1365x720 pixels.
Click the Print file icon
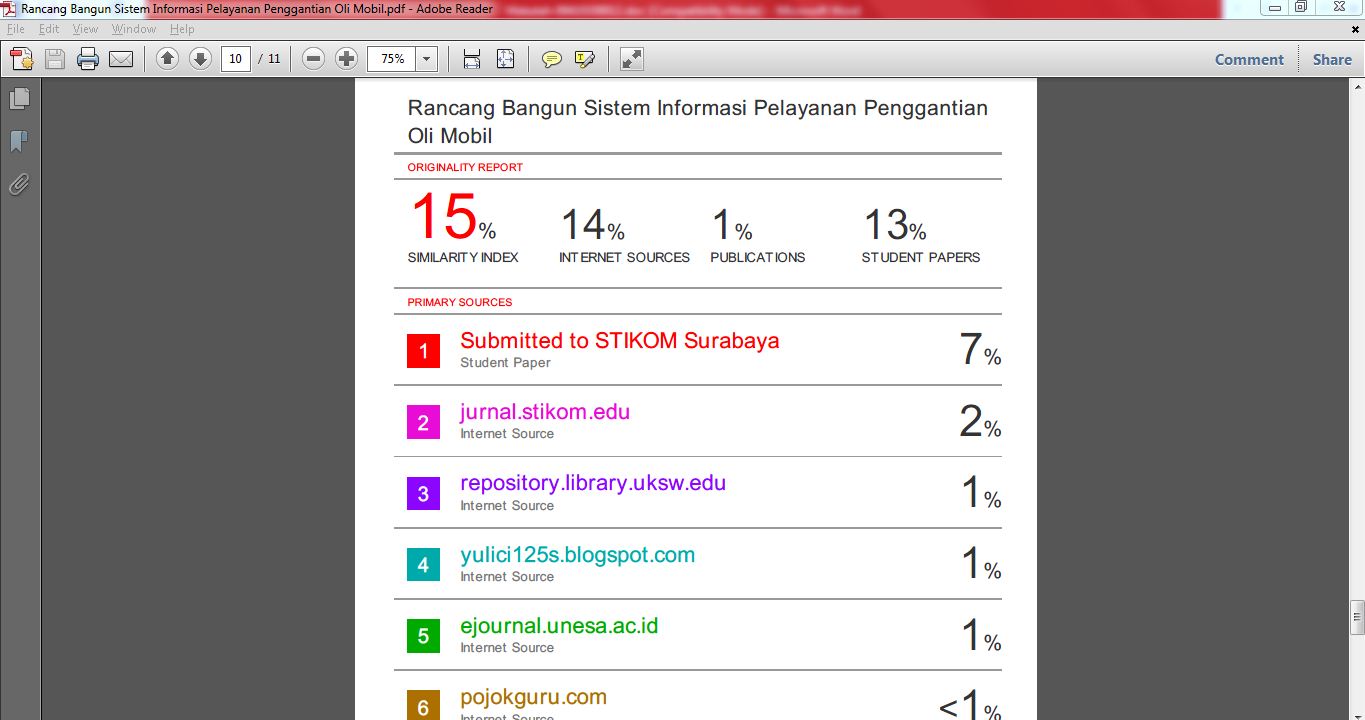[88, 59]
